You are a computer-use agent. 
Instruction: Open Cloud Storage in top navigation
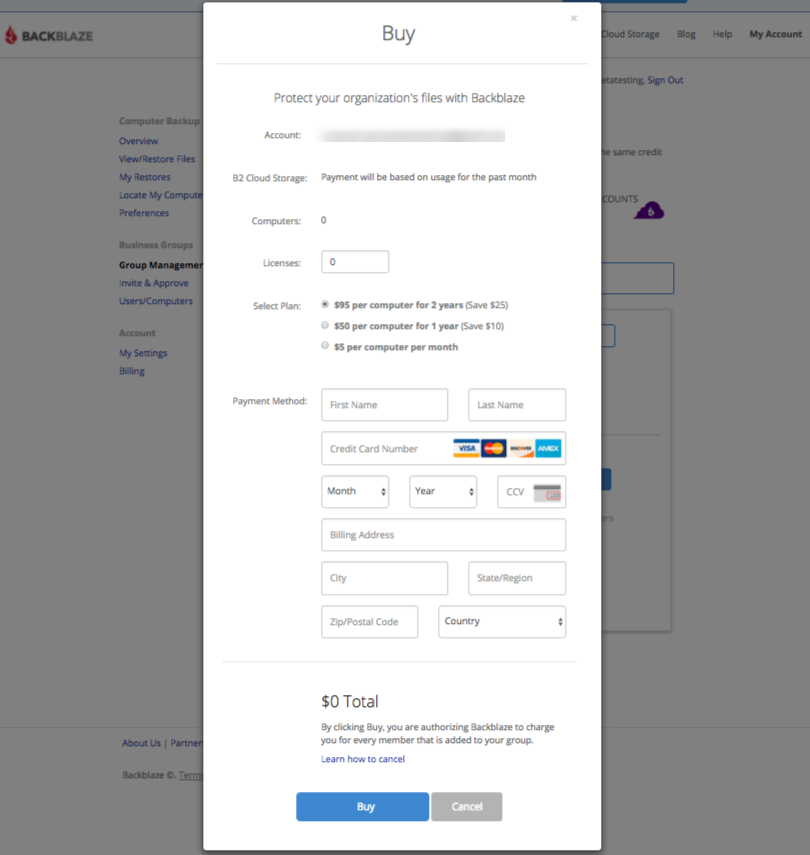[630, 34]
